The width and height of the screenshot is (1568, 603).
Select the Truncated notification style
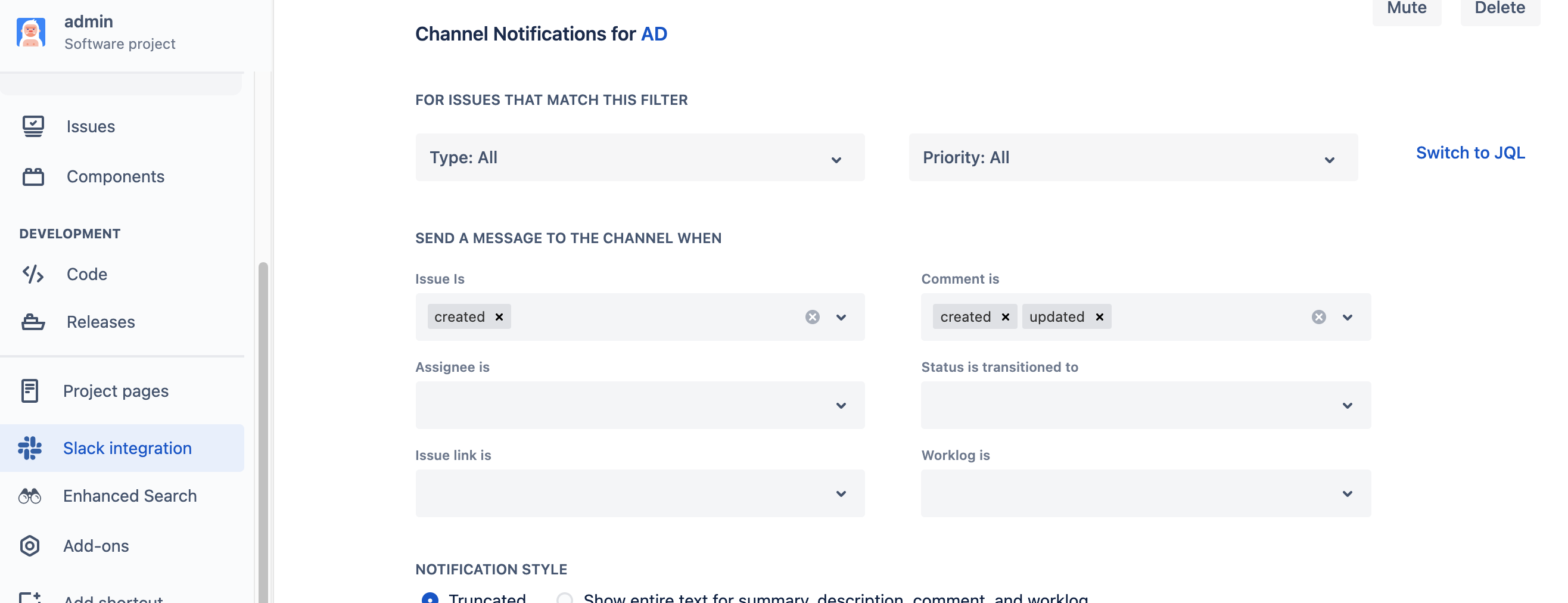pyautogui.click(x=430, y=598)
